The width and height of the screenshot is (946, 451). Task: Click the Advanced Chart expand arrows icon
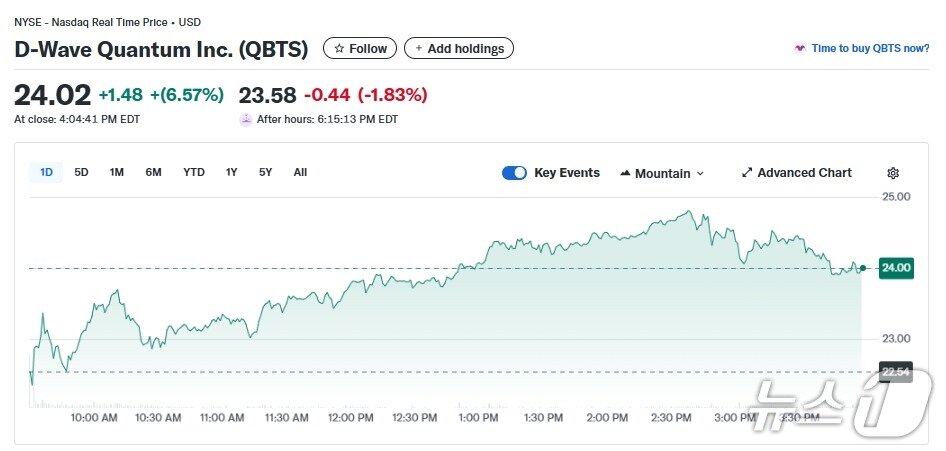pyautogui.click(x=747, y=173)
